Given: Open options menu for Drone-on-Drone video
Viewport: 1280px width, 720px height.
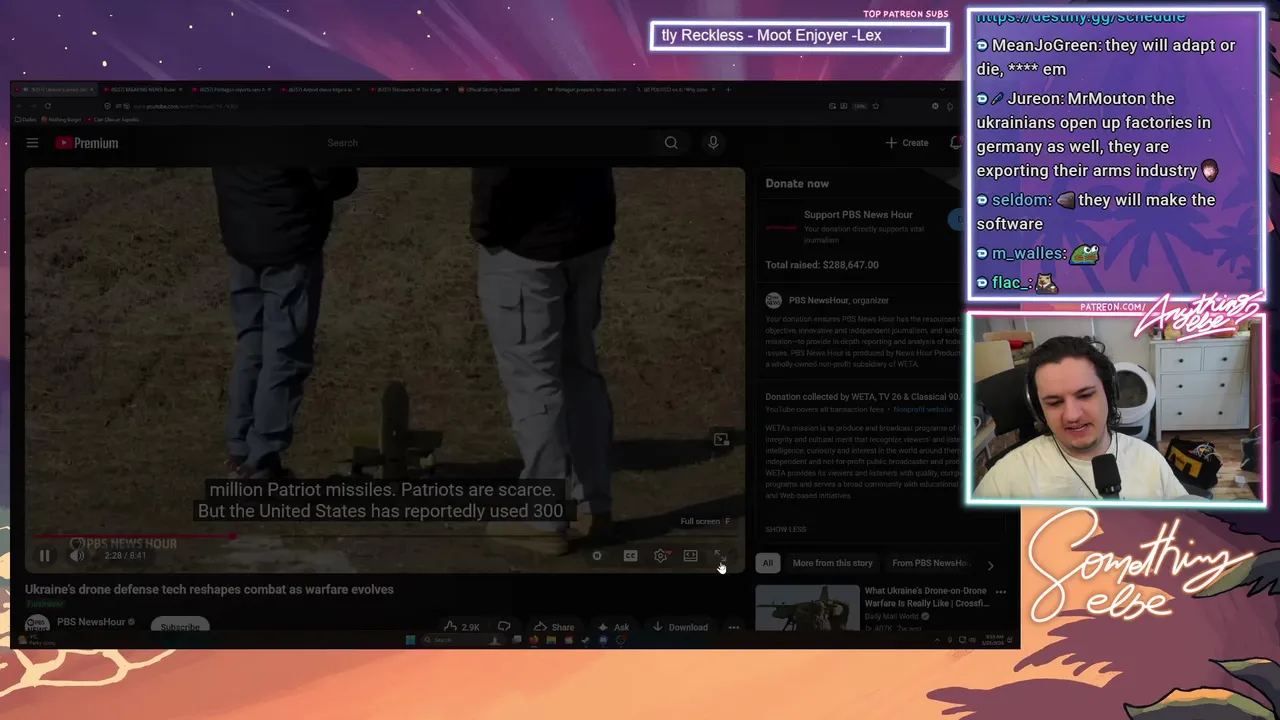Looking at the screenshot, I should click(x=1000, y=592).
